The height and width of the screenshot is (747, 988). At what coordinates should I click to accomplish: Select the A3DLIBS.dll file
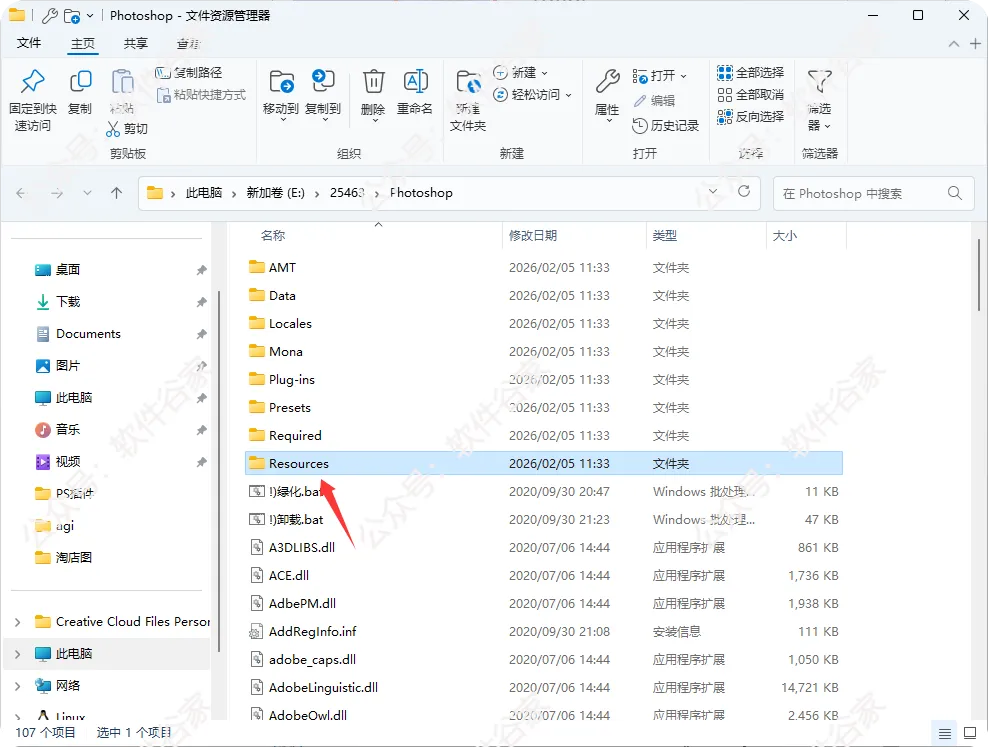[544, 547]
